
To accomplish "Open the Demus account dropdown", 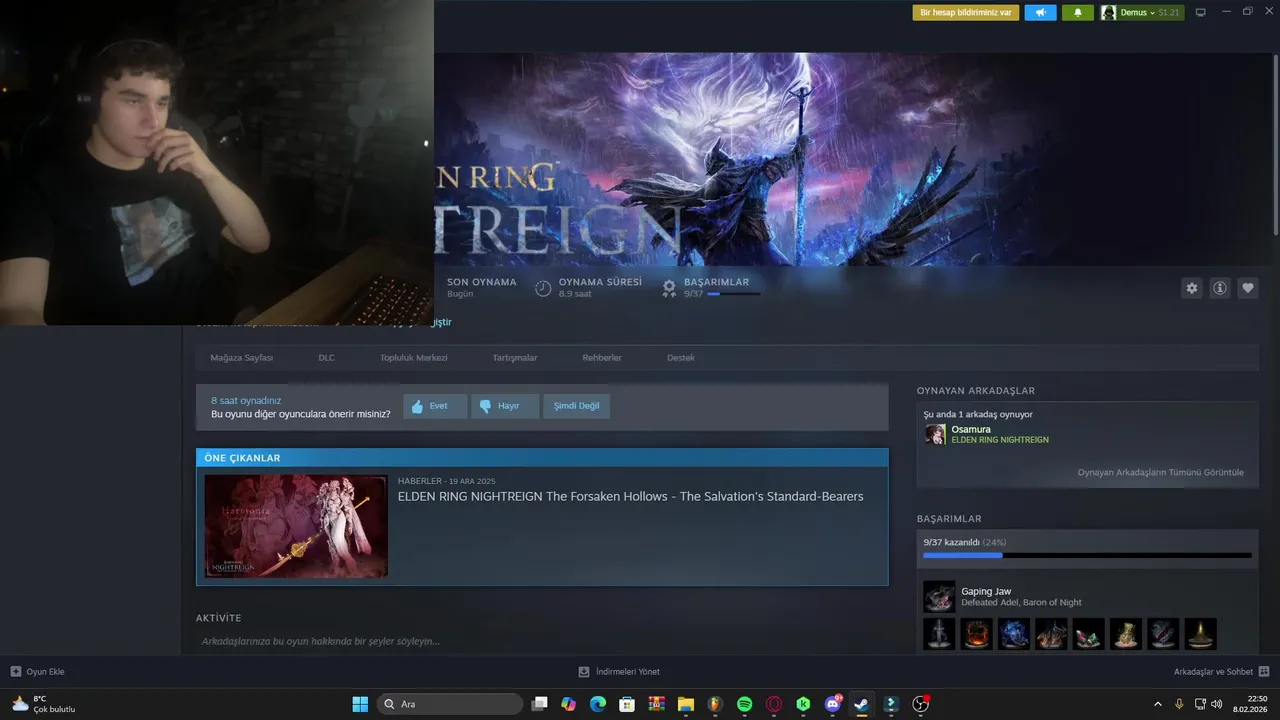I will pyautogui.click(x=1141, y=12).
